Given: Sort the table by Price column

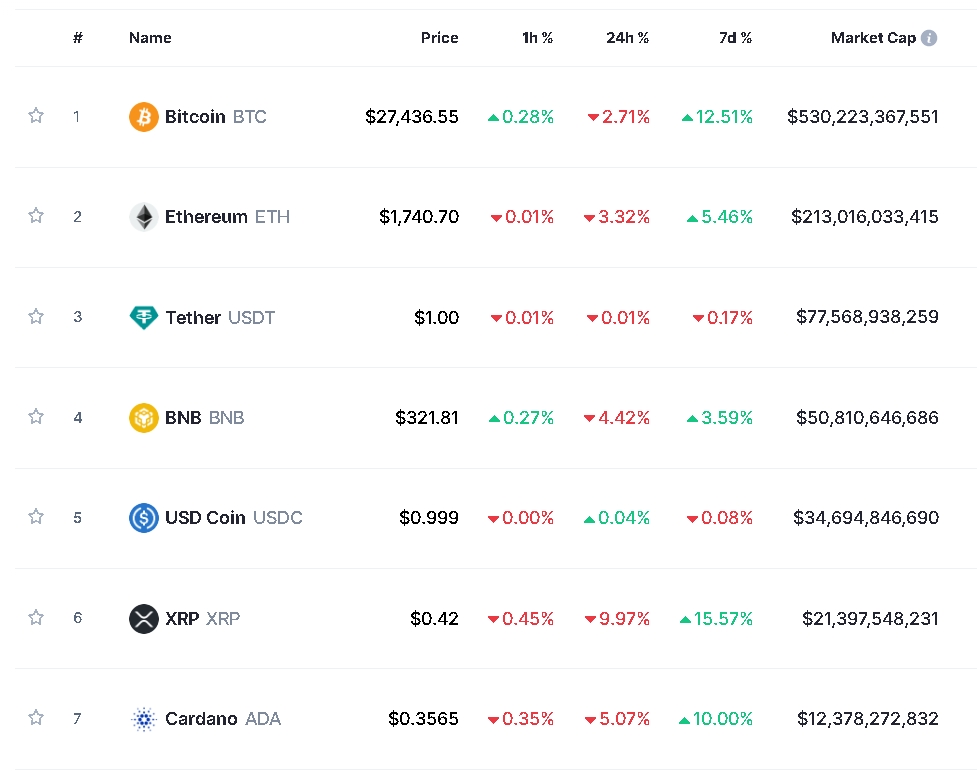Looking at the screenshot, I should [x=439, y=38].
